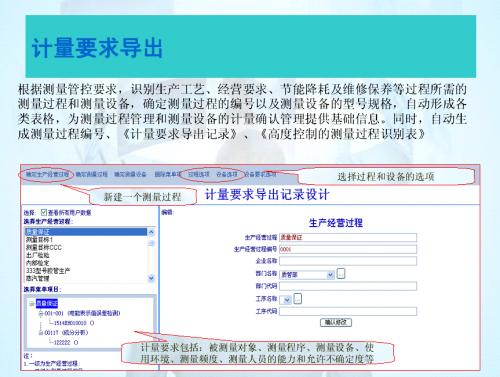Click the ellipsis button beside 部门名称
Viewport: 500px width, 377px height.
click(x=341, y=274)
